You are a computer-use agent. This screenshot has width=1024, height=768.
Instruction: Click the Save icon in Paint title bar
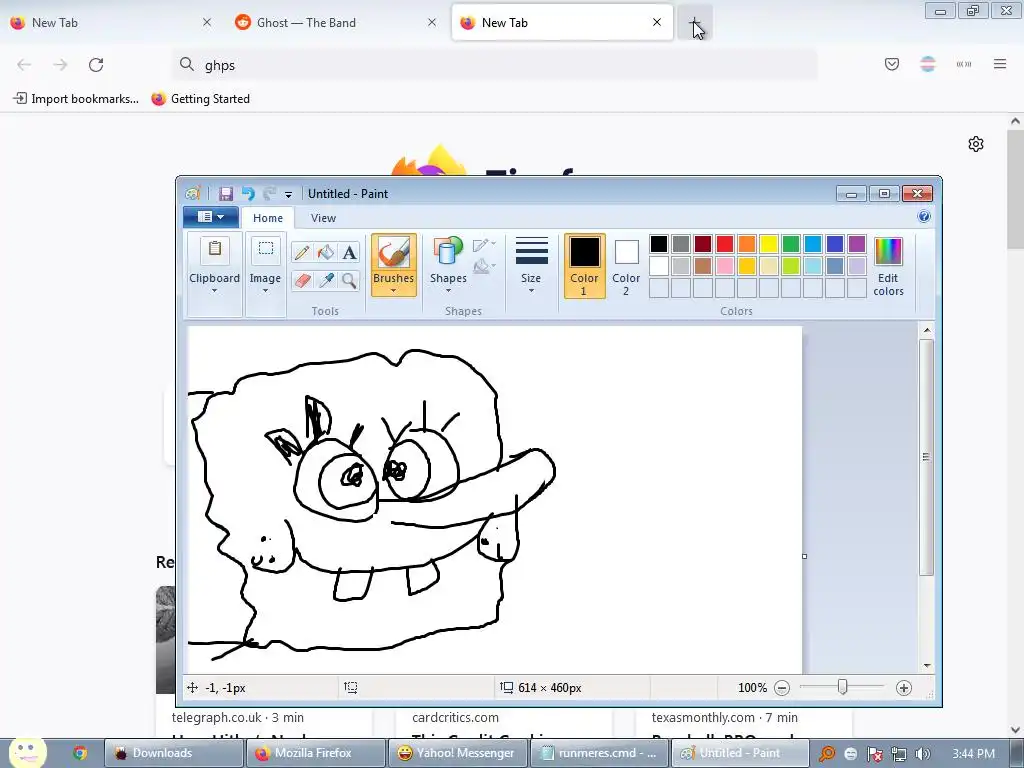click(x=226, y=194)
